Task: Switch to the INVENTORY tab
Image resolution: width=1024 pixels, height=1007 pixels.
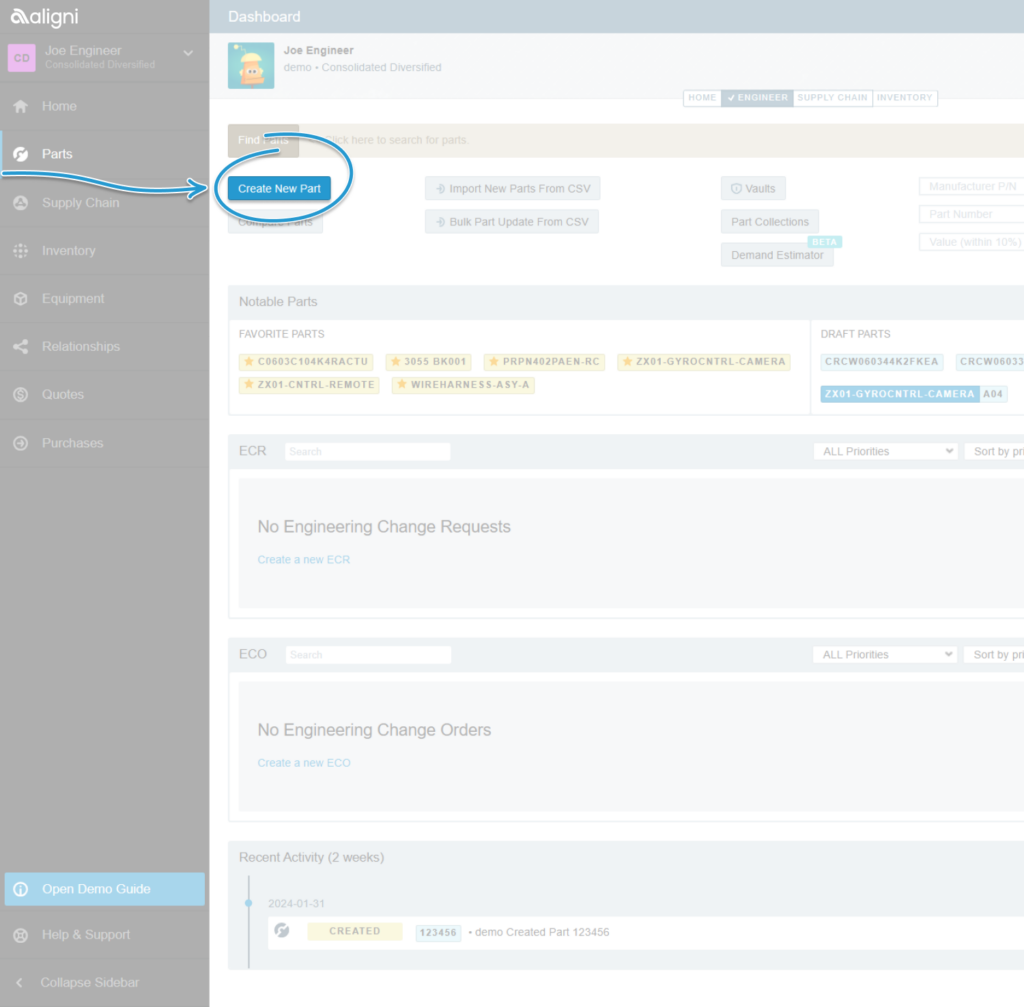Action: (x=905, y=98)
